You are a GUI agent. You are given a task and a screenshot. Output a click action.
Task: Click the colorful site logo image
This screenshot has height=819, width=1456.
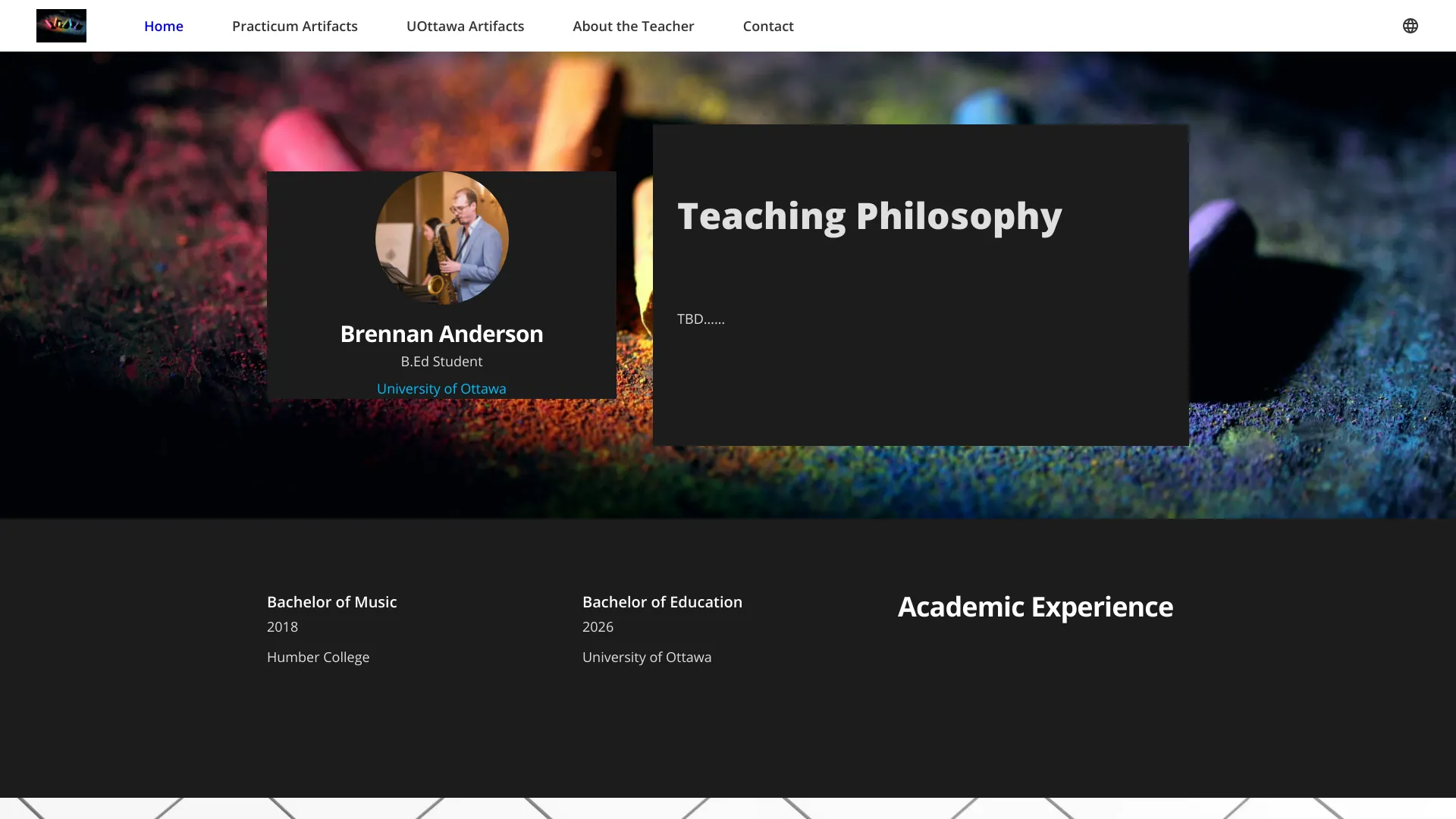click(61, 26)
